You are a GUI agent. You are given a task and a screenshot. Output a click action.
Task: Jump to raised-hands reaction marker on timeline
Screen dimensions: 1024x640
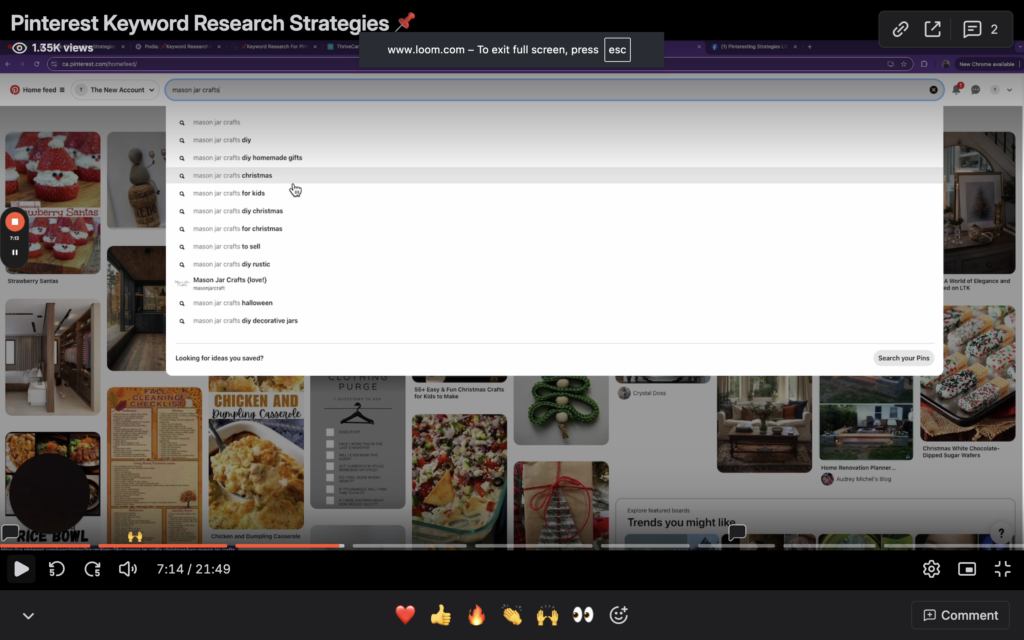135,536
